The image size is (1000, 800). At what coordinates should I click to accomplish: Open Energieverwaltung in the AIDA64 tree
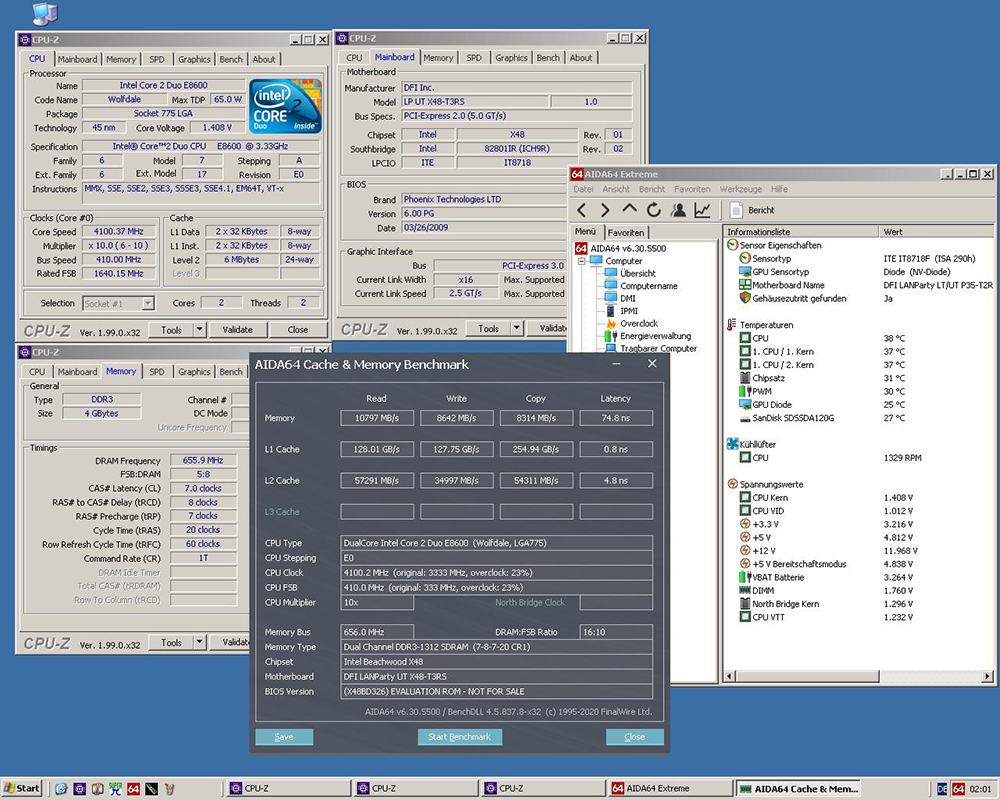(x=647, y=336)
